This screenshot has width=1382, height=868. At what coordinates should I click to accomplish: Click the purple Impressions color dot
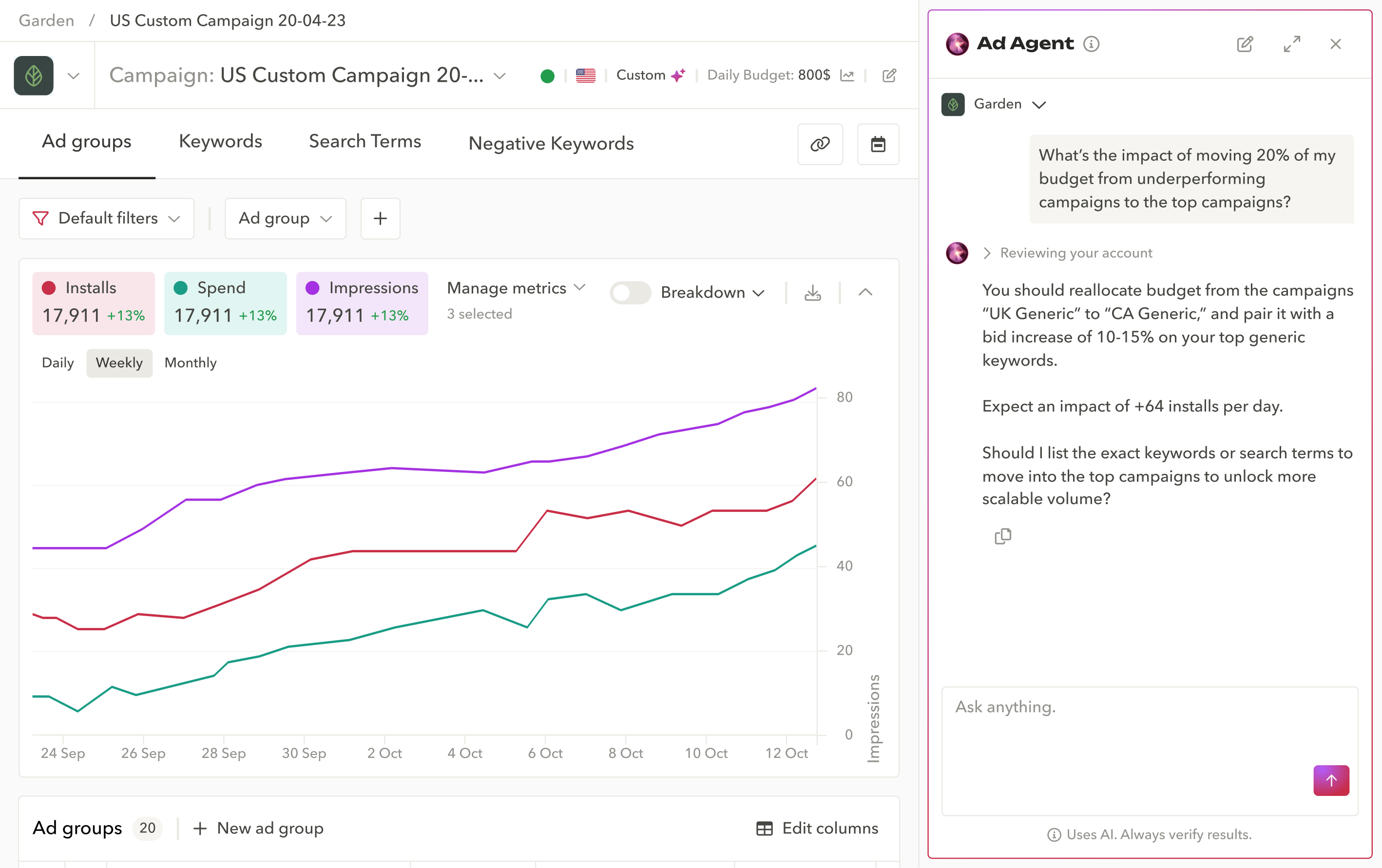313,287
